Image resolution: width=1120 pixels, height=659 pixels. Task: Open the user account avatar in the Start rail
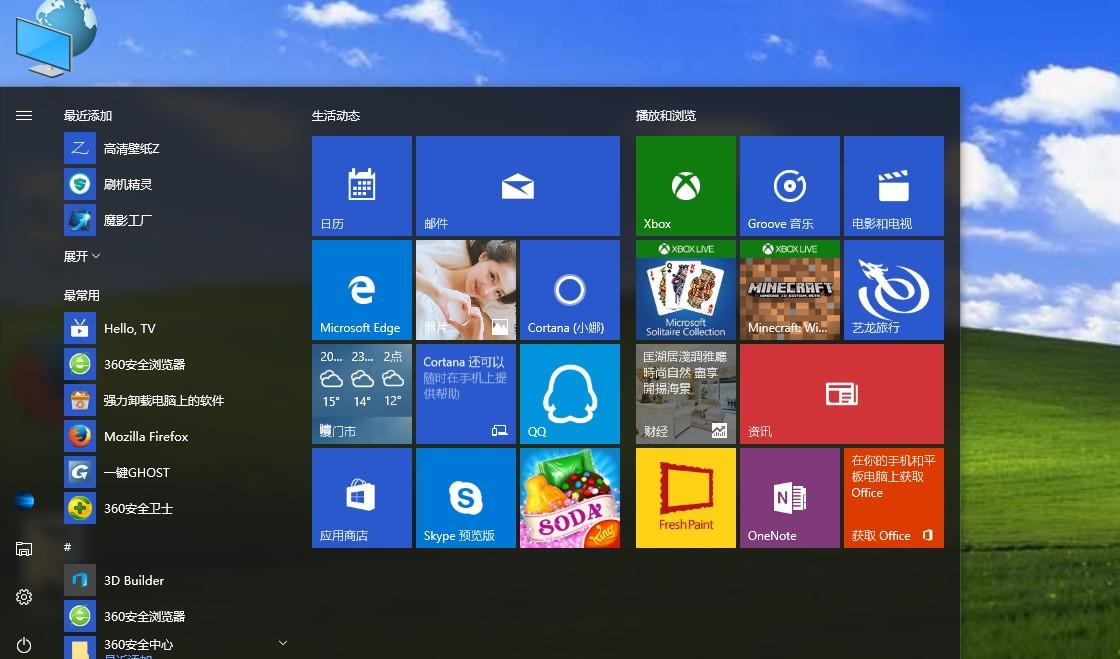(x=24, y=501)
